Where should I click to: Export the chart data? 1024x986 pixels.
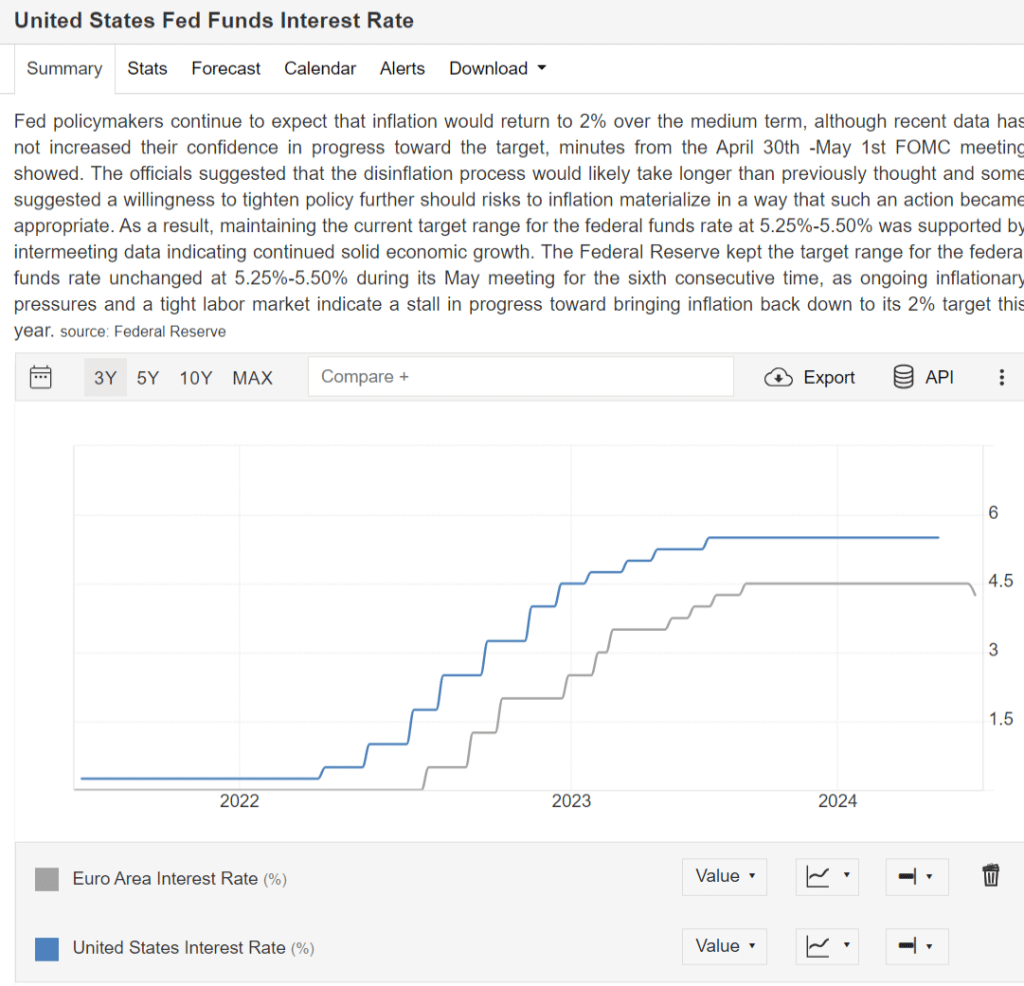(809, 377)
